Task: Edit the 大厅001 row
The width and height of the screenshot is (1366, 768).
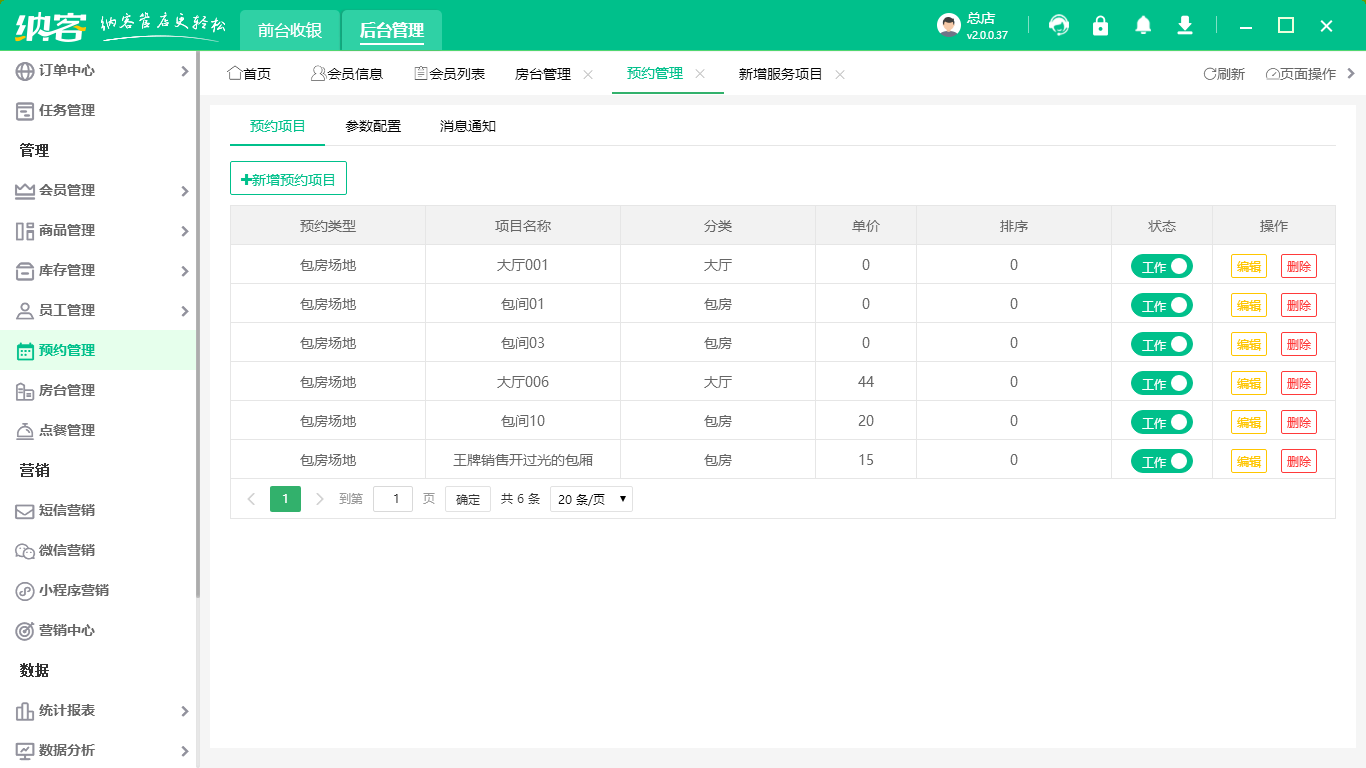Action: (1249, 266)
